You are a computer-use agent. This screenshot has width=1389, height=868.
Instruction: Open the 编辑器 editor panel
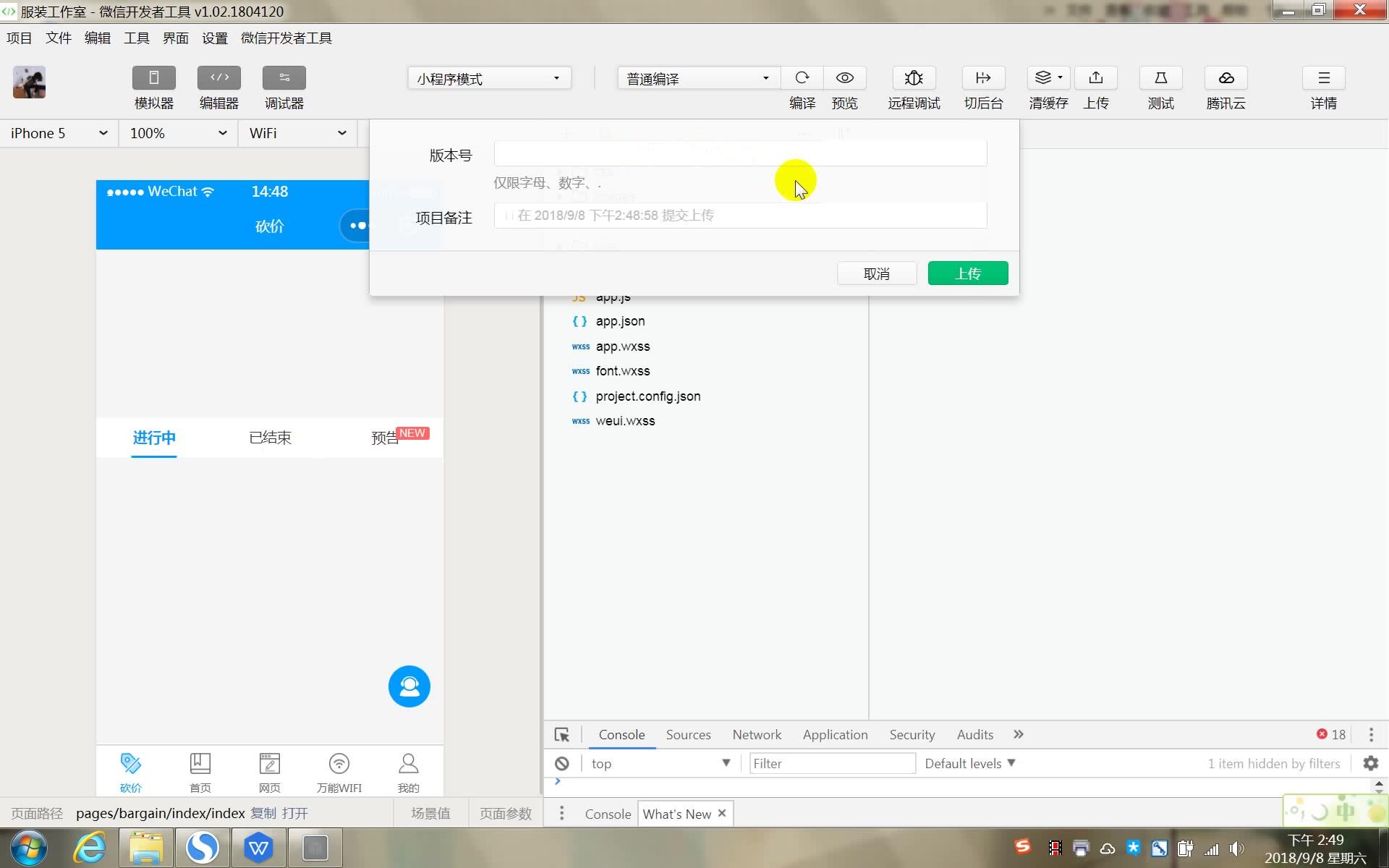pos(218,87)
